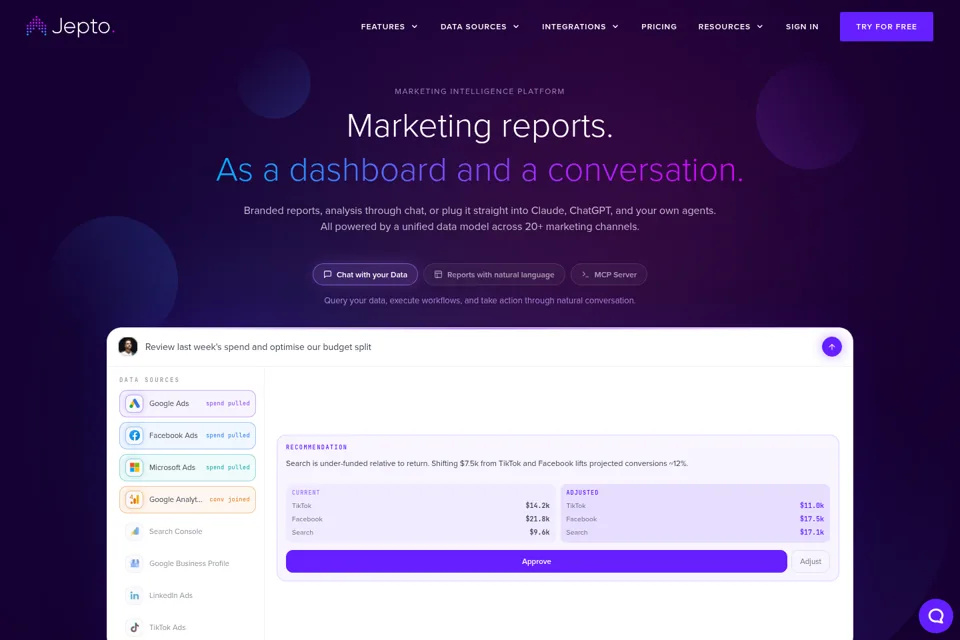The image size is (960, 640).
Task: Expand the Integrations dropdown chevron
Action: [x=615, y=27]
